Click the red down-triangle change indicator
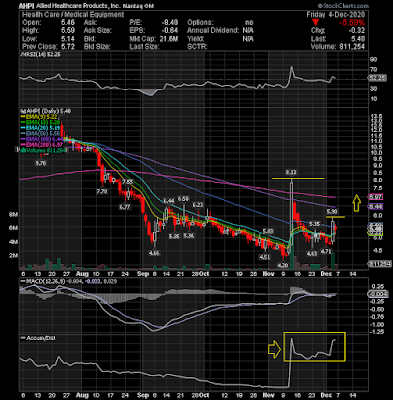Screen dimensions: 393x400 point(316,23)
